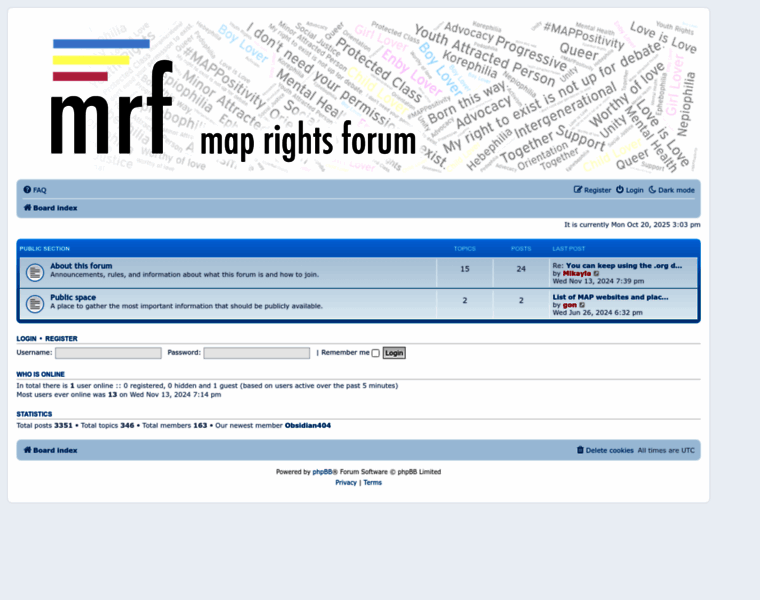Open the About this forum section
Screen dimensions: 760x600
coord(81,266)
